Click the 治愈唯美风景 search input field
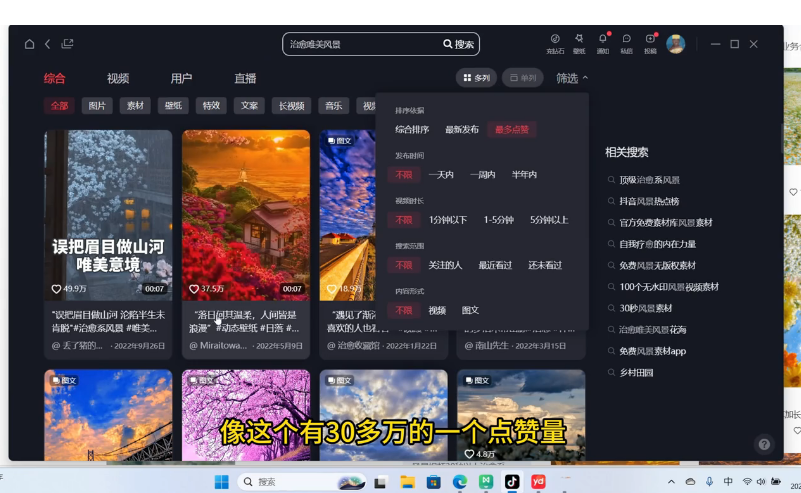801x493 pixels. 363,44
